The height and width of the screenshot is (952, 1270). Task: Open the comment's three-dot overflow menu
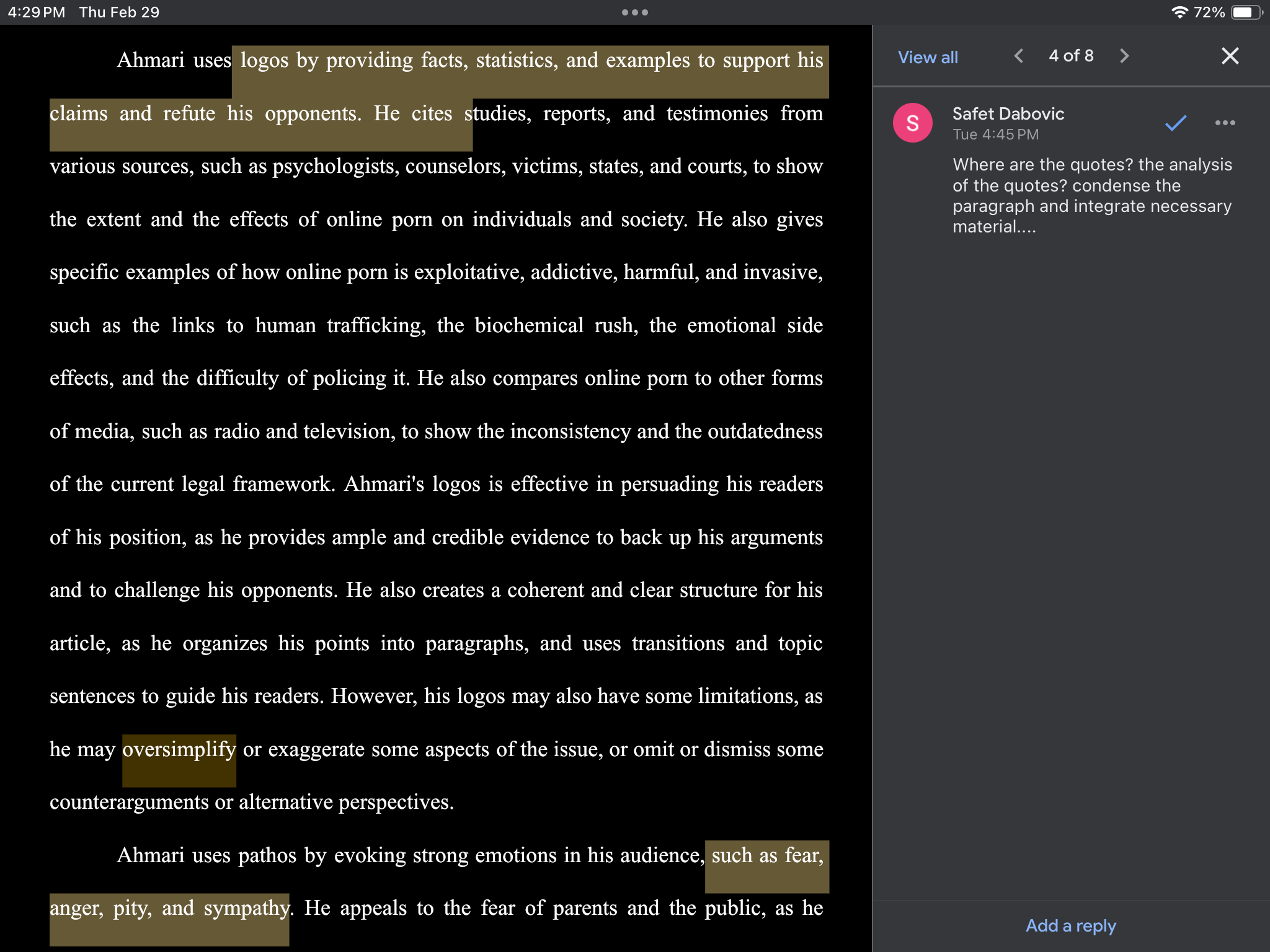[1225, 123]
